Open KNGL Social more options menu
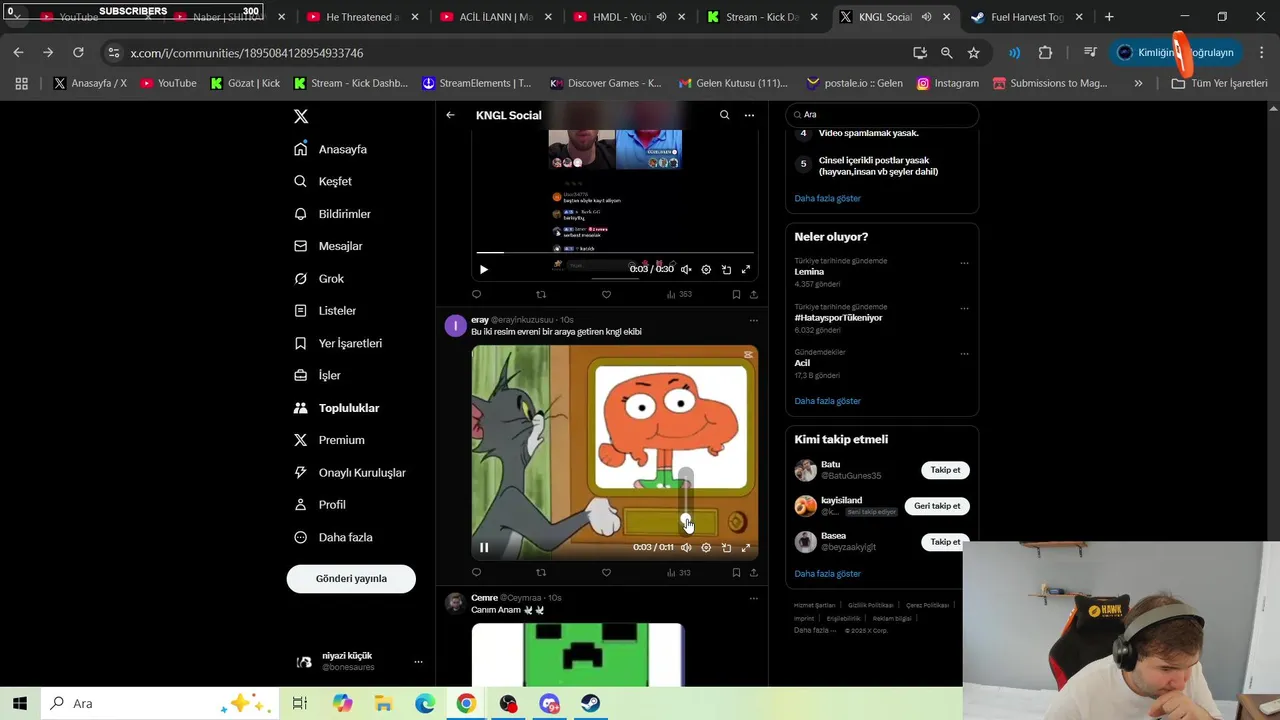The height and width of the screenshot is (720, 1280). click(749, 115)
